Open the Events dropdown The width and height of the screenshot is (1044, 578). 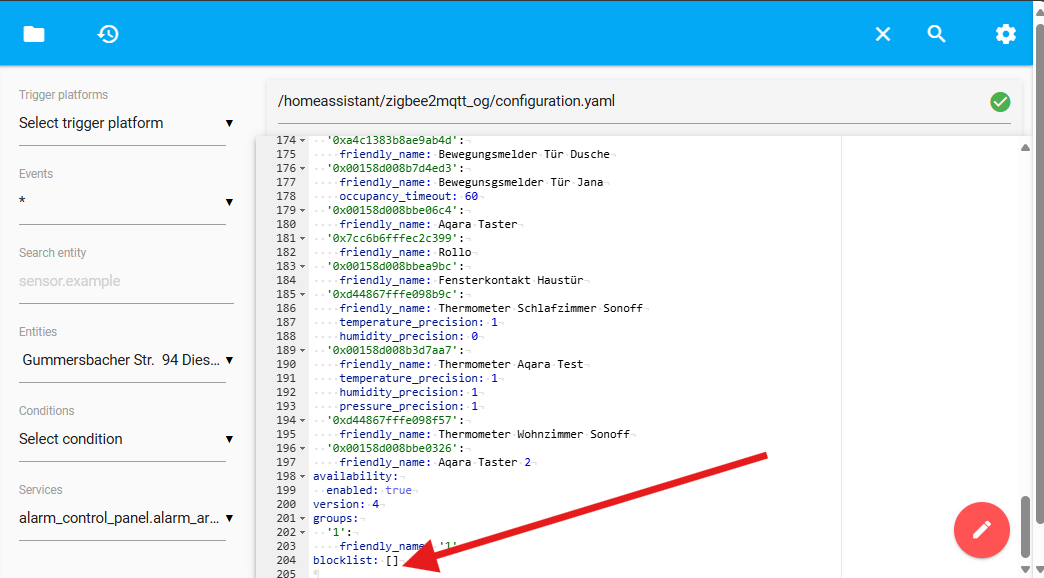[126, 202]
